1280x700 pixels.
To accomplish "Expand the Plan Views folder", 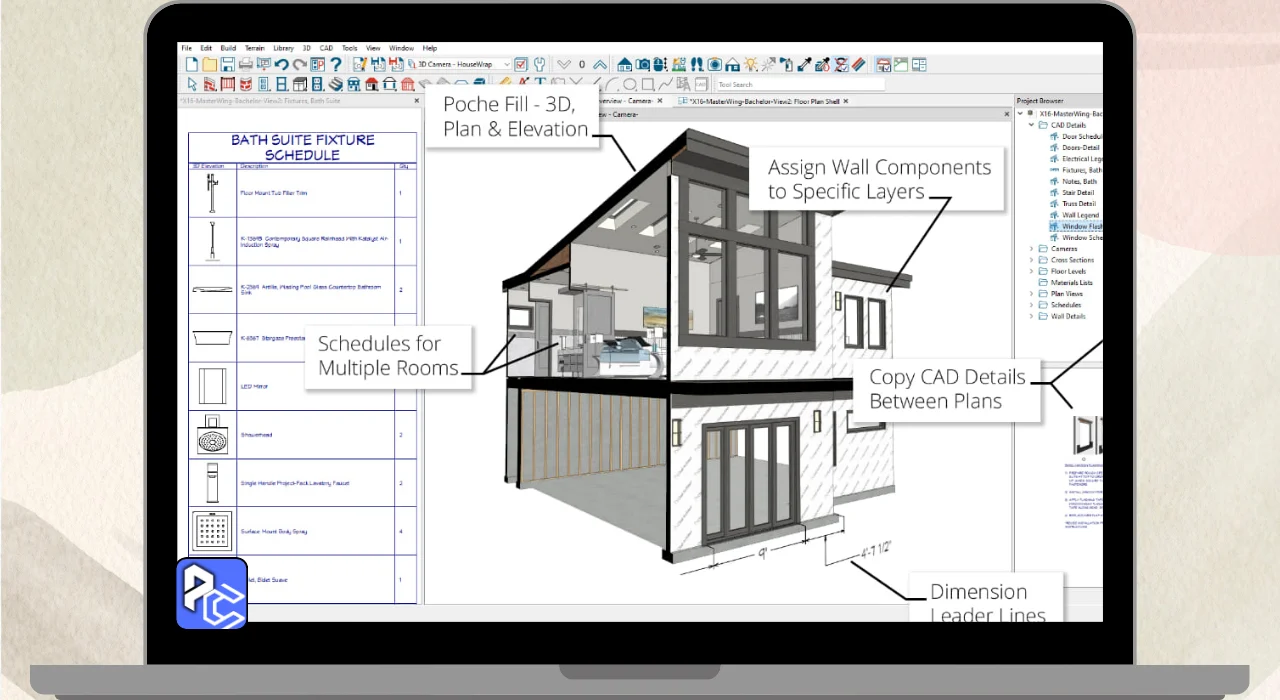I will tap(1031, 294).
